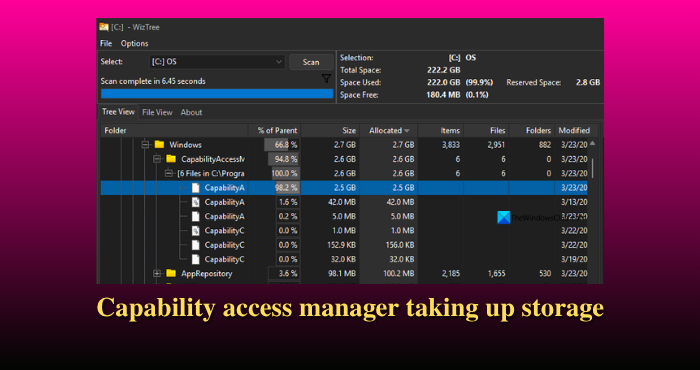Image resolution: width=700 pixels, height=370 pixels.
Task: Sort by the Allocated column header
Action: pos(388,131)
